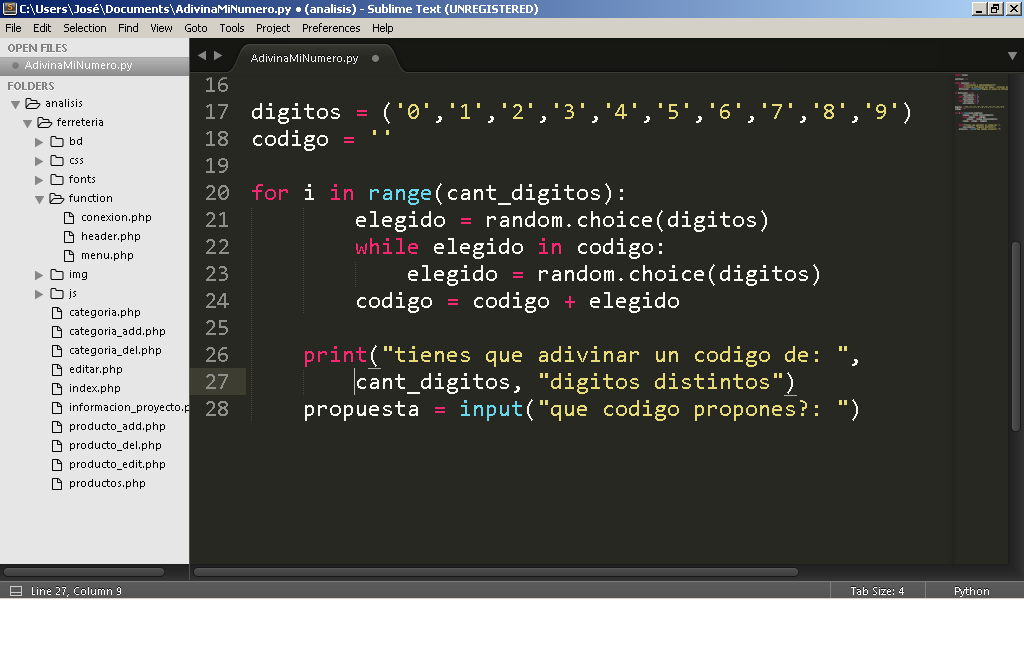
Task: Click the Sublime Text title bar app icon
Action: 9,8
